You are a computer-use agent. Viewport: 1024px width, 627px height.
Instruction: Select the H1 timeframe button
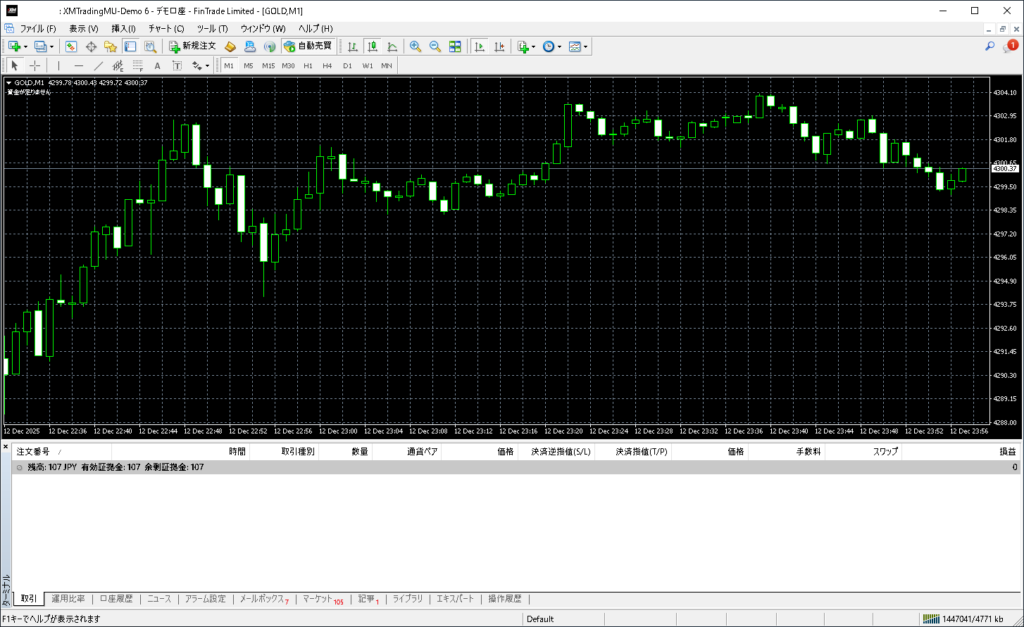pos(308,66)
